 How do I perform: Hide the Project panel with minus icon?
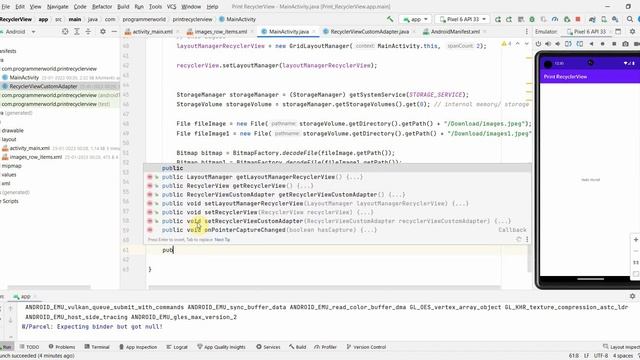(114, 31)
